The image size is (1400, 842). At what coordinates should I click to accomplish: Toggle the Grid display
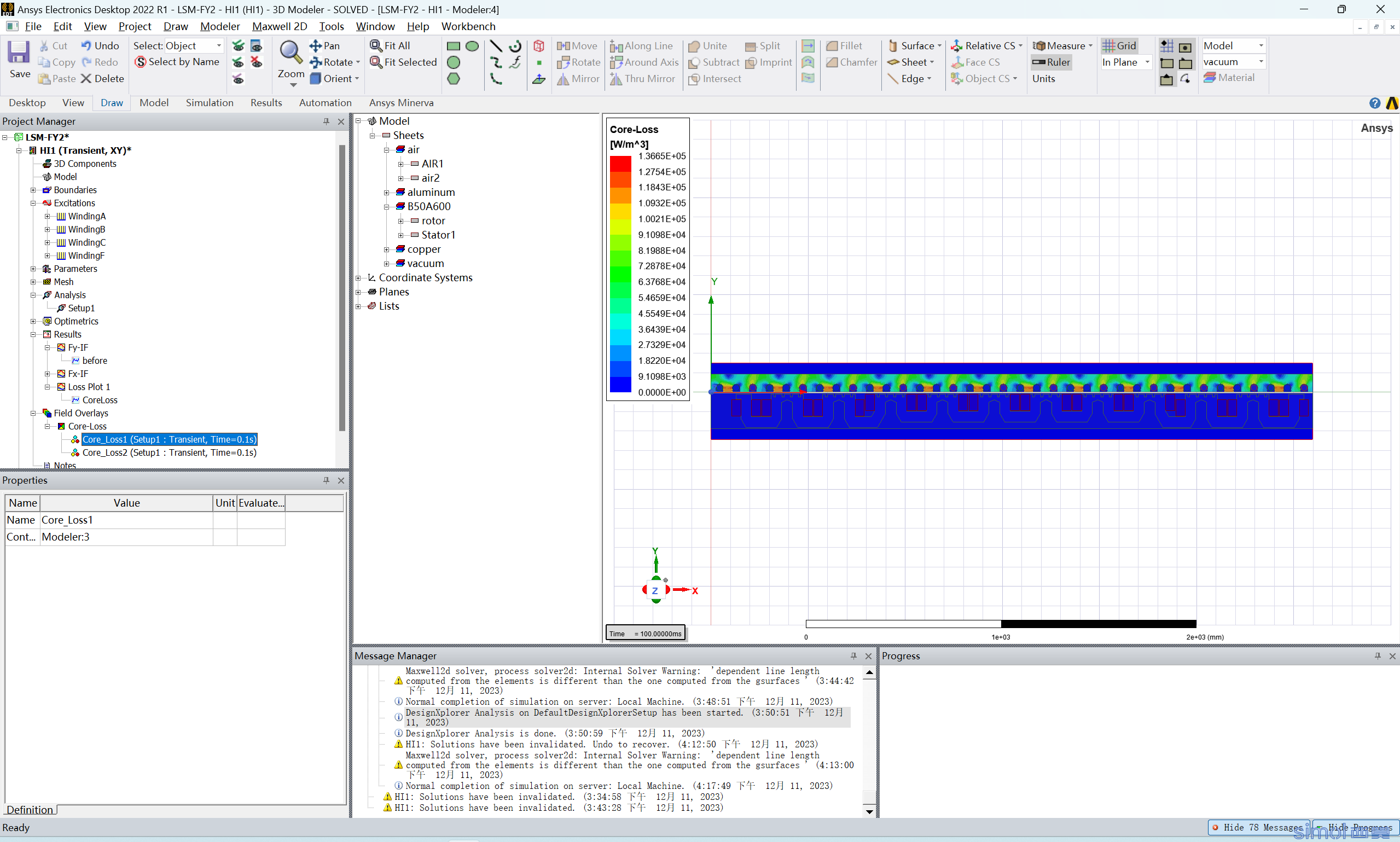click(1119, 45)
